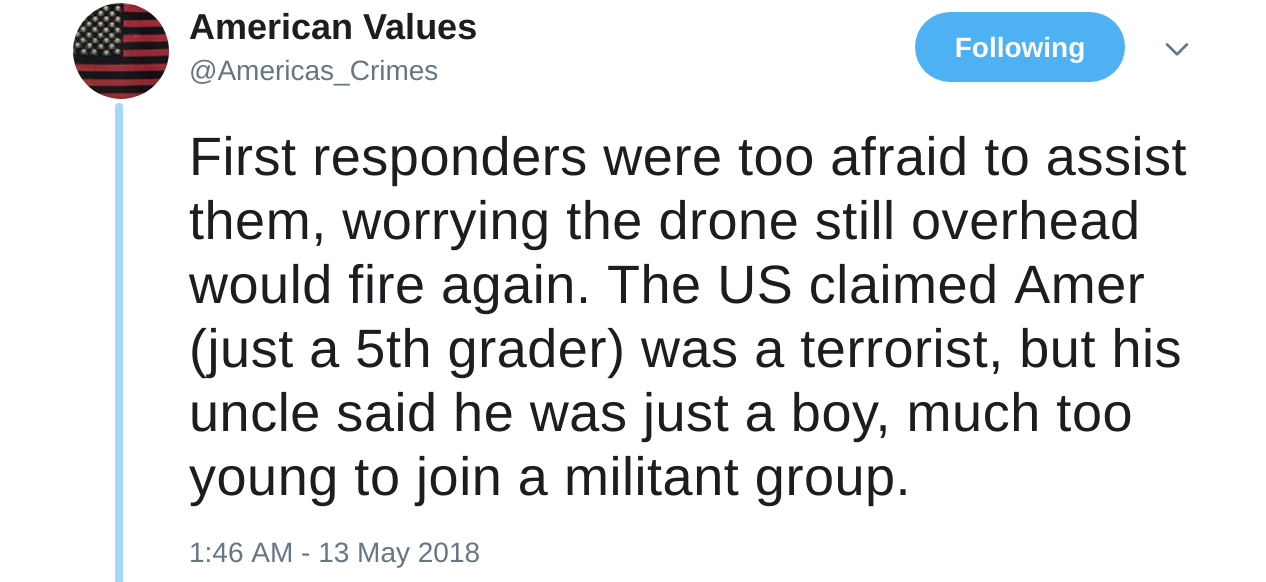Click the word "overhead" in the tweet
Viewport: 1266px width, 582px height.
tap(1024, 221)
